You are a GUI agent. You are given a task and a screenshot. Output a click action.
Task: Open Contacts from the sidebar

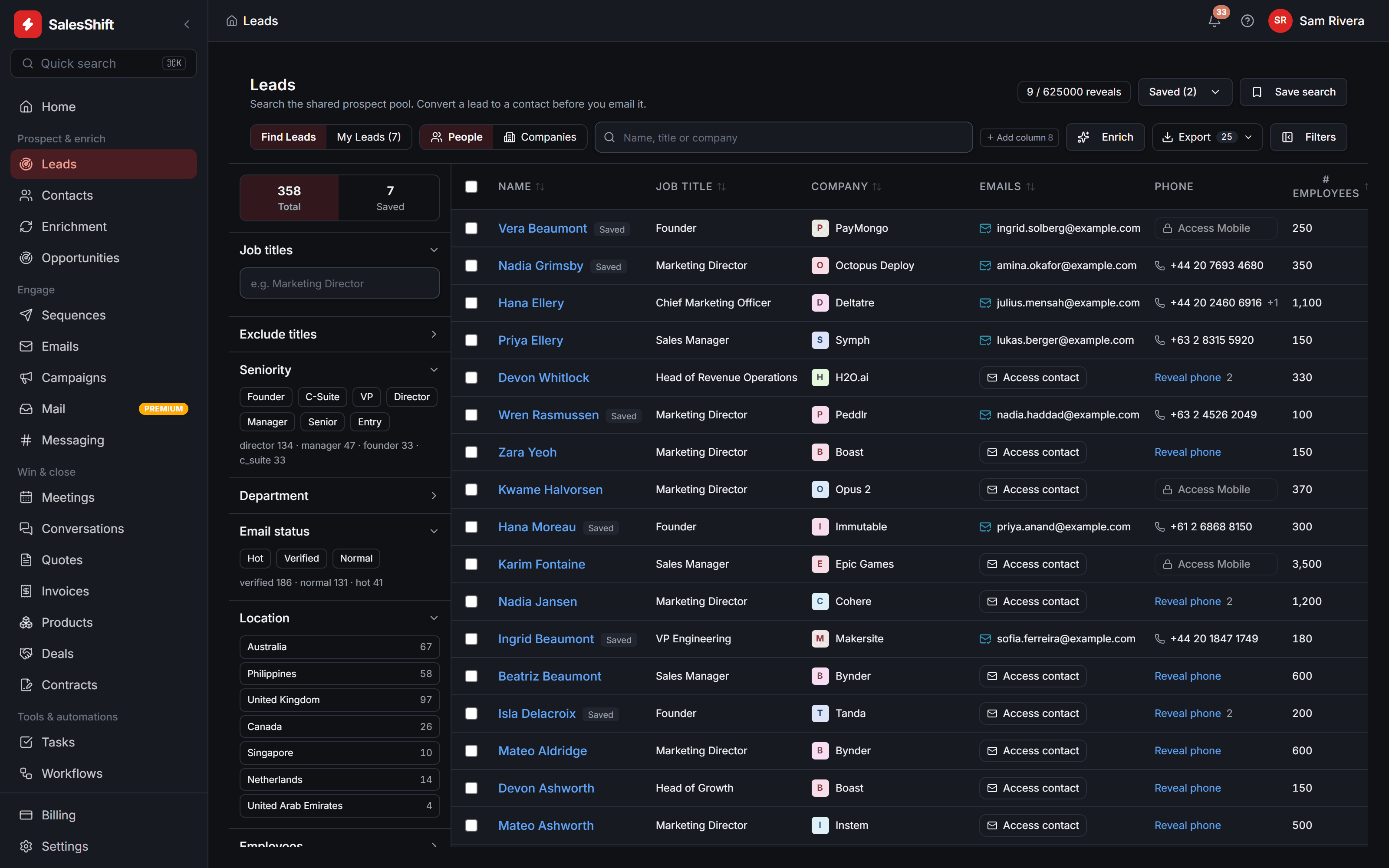pos(103,195)
